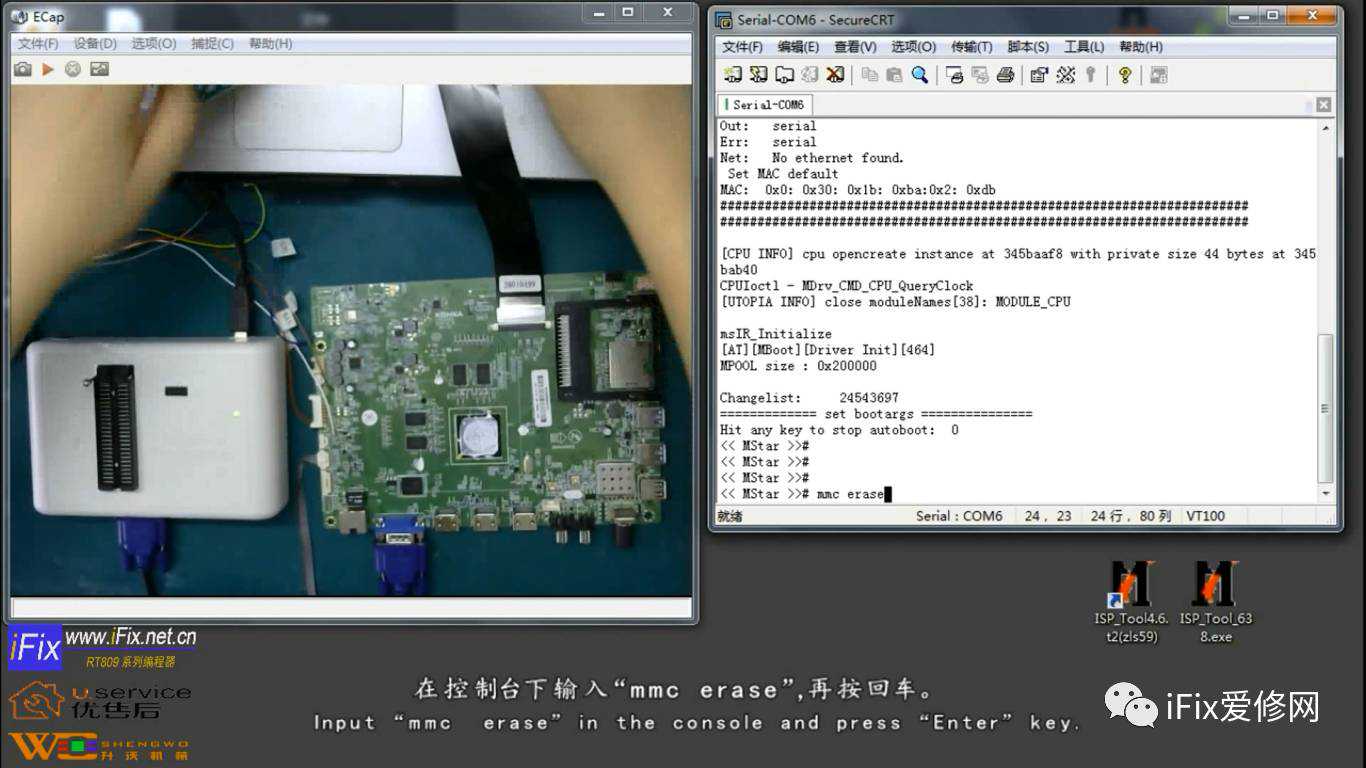The height and width of the screenshot is (768, 1366).
Task: Click the camera snapshot icon in ECap
Action: (x=22, y=69)
